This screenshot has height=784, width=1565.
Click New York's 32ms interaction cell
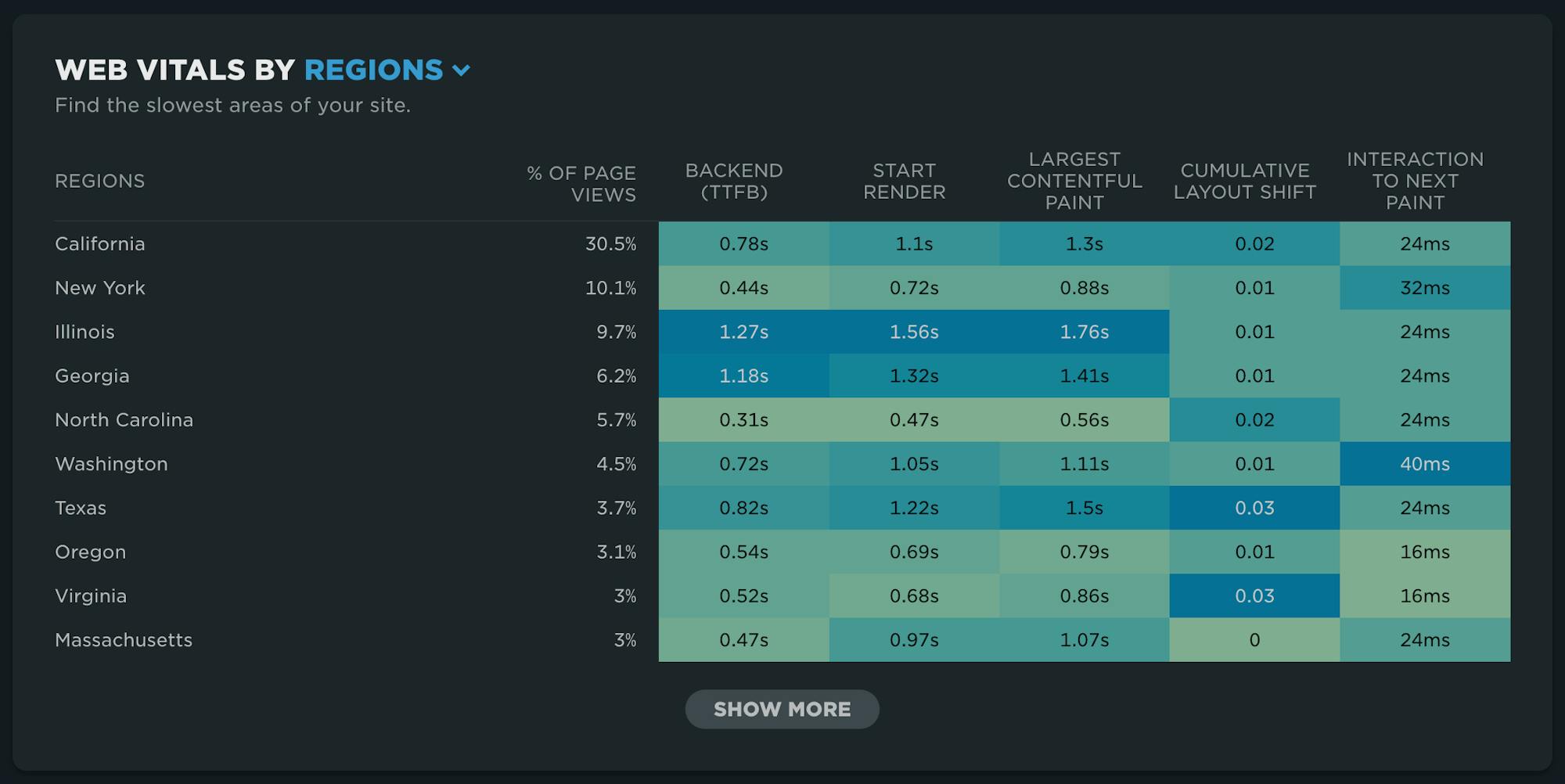click(x=1425, y=288)
